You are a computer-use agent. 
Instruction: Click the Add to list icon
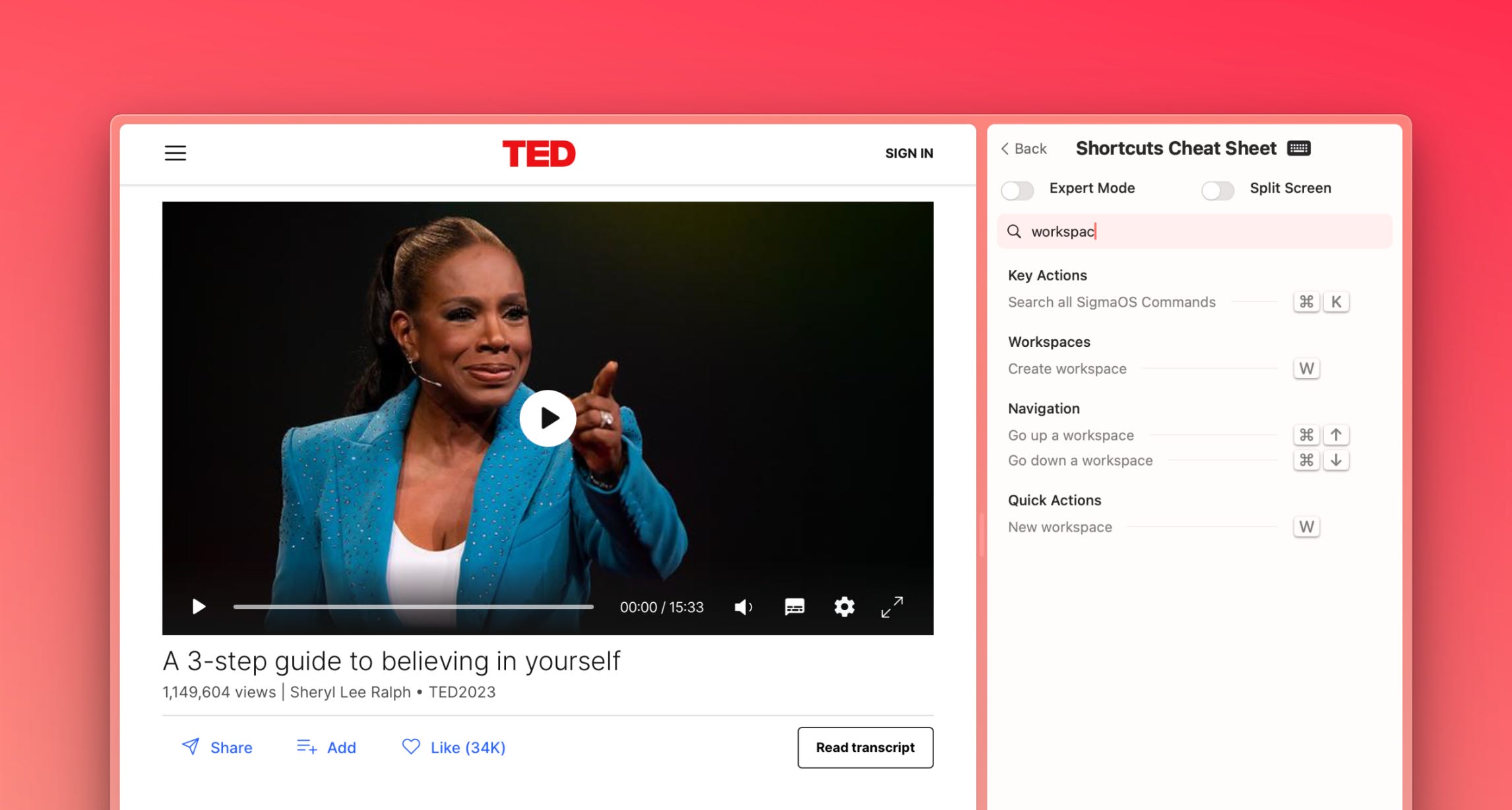tap(307, 747)
